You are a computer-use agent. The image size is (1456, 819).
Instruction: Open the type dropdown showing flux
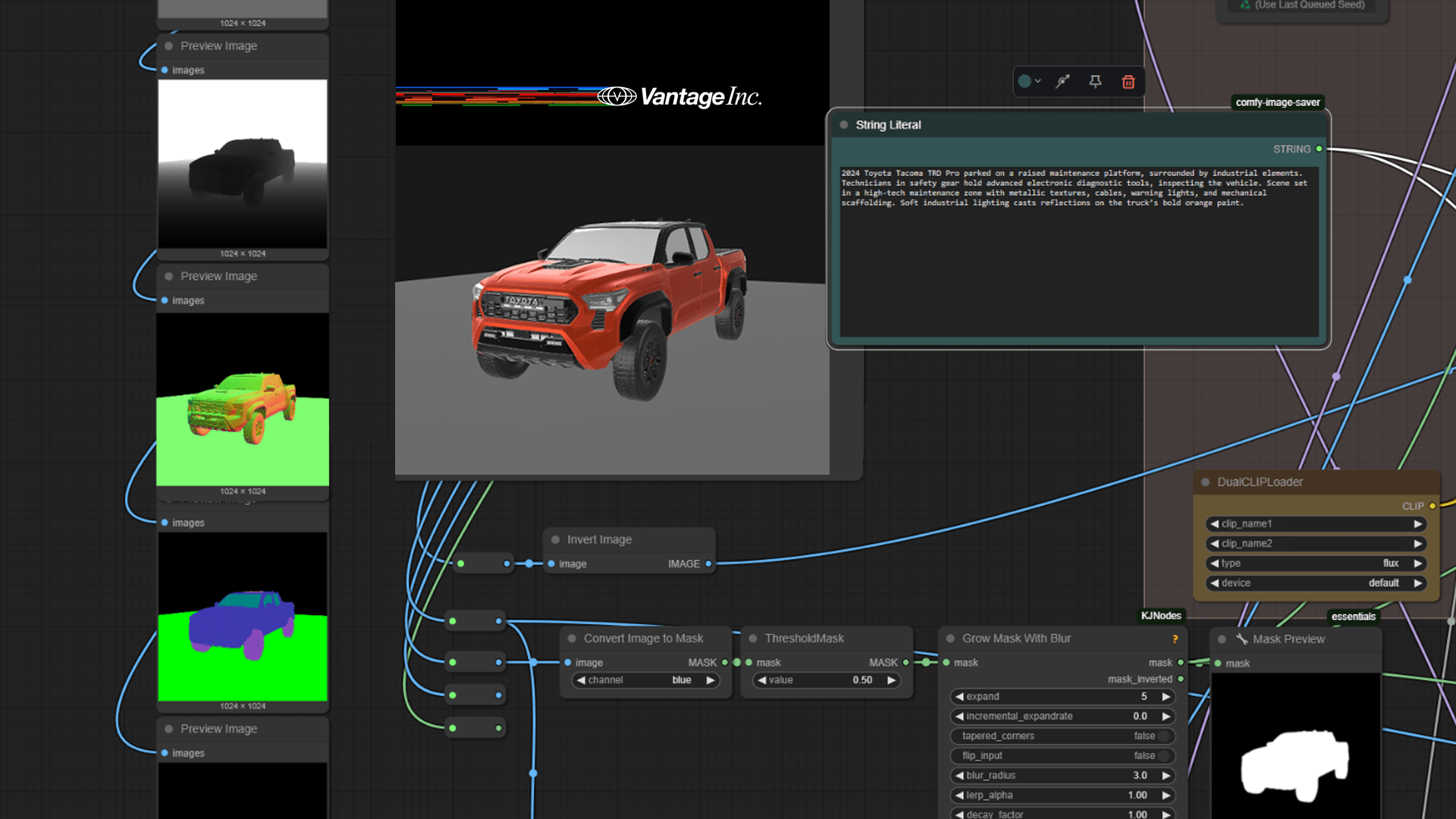tap(1316, 563)
